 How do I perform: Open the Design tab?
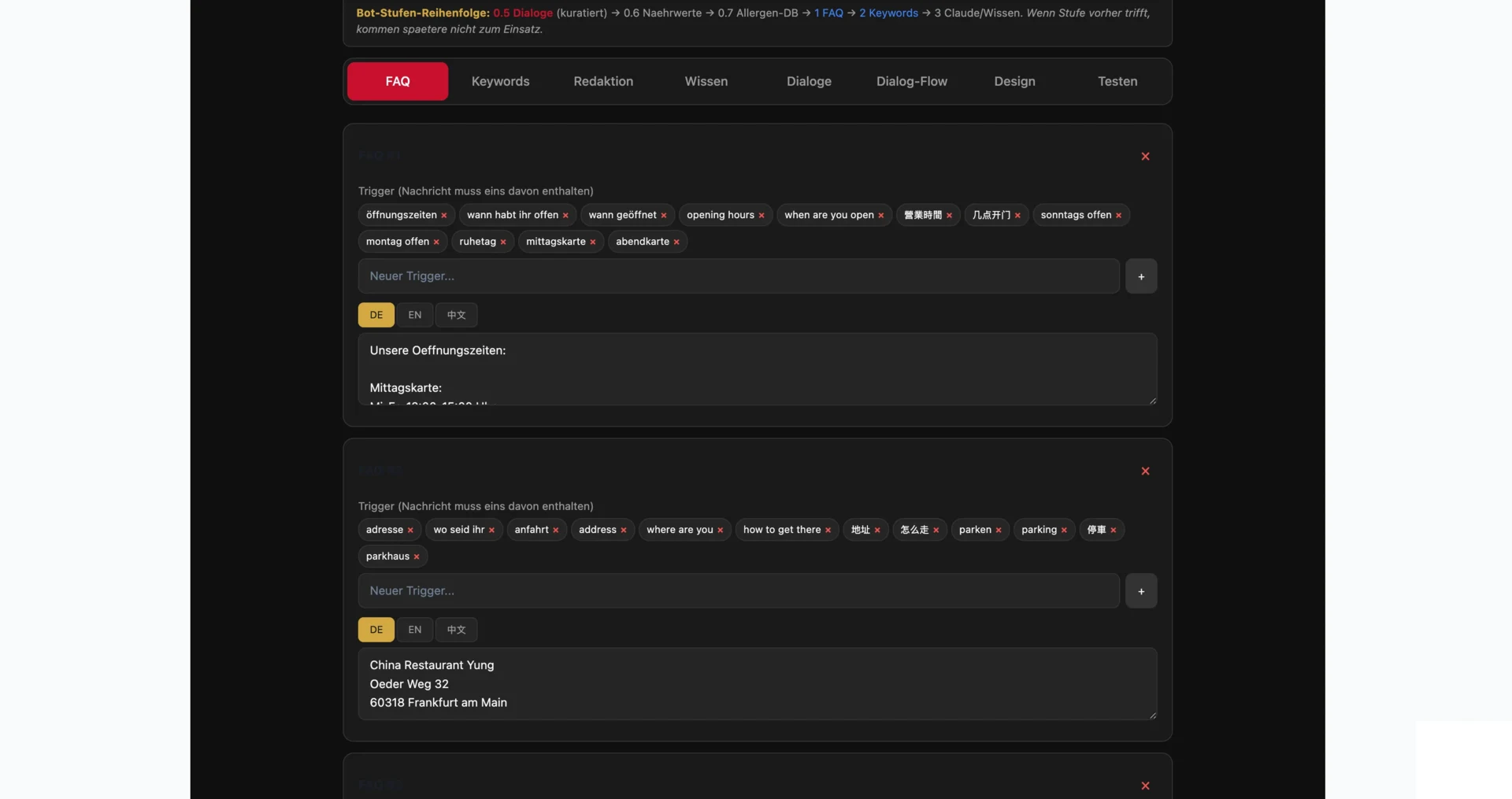tap(1014, 81)
